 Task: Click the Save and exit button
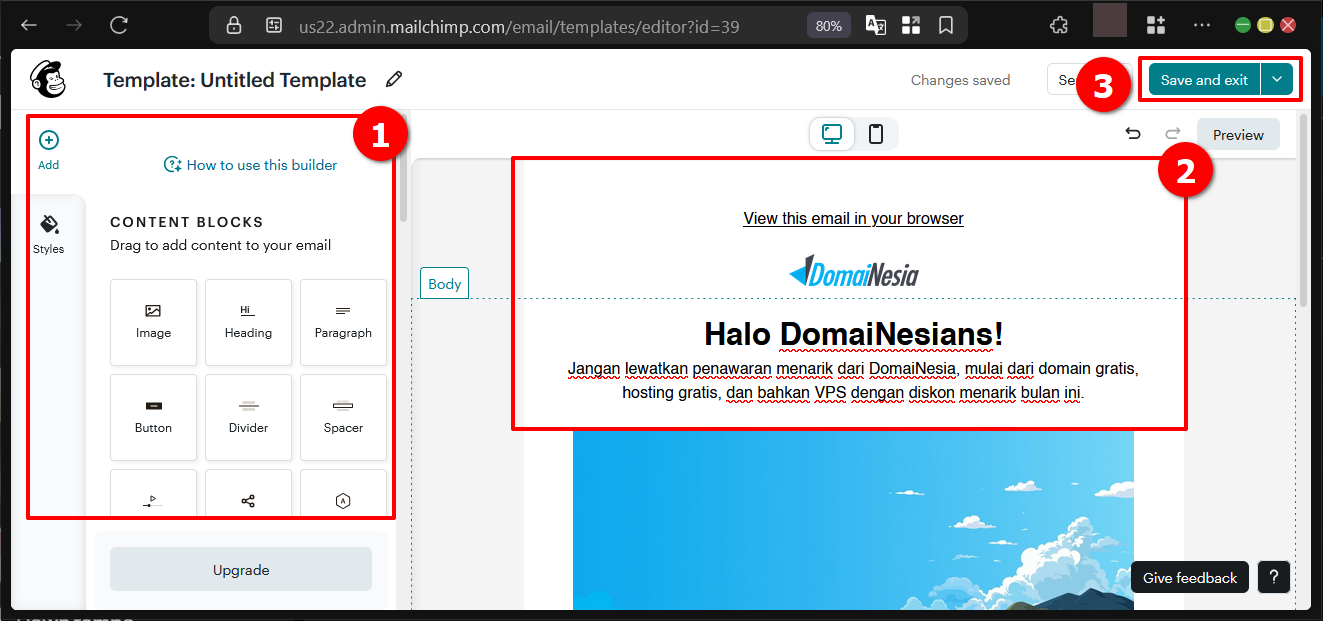point(1203,78)
